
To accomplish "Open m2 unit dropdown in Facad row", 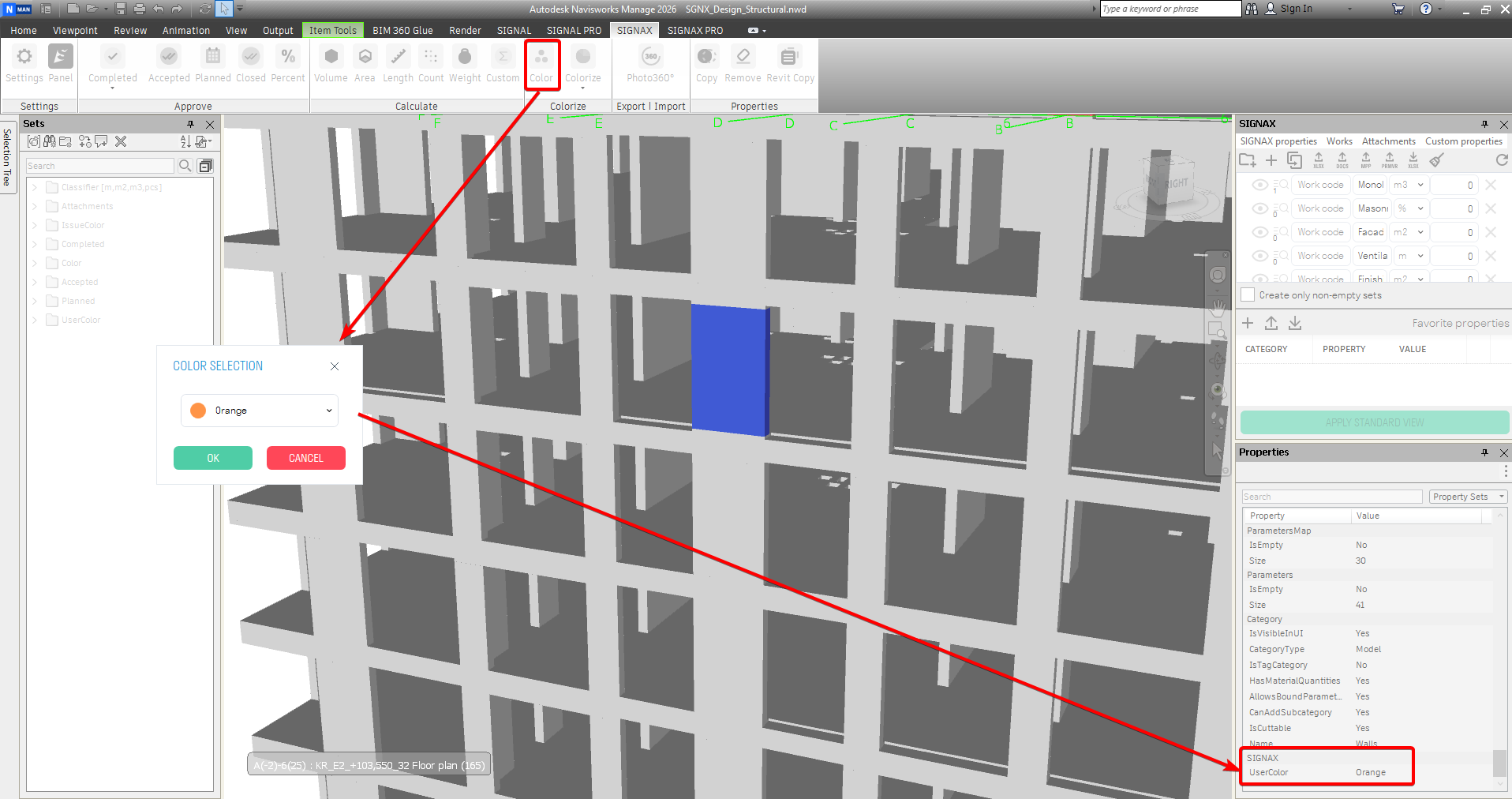I will [x=1409, y=232].
